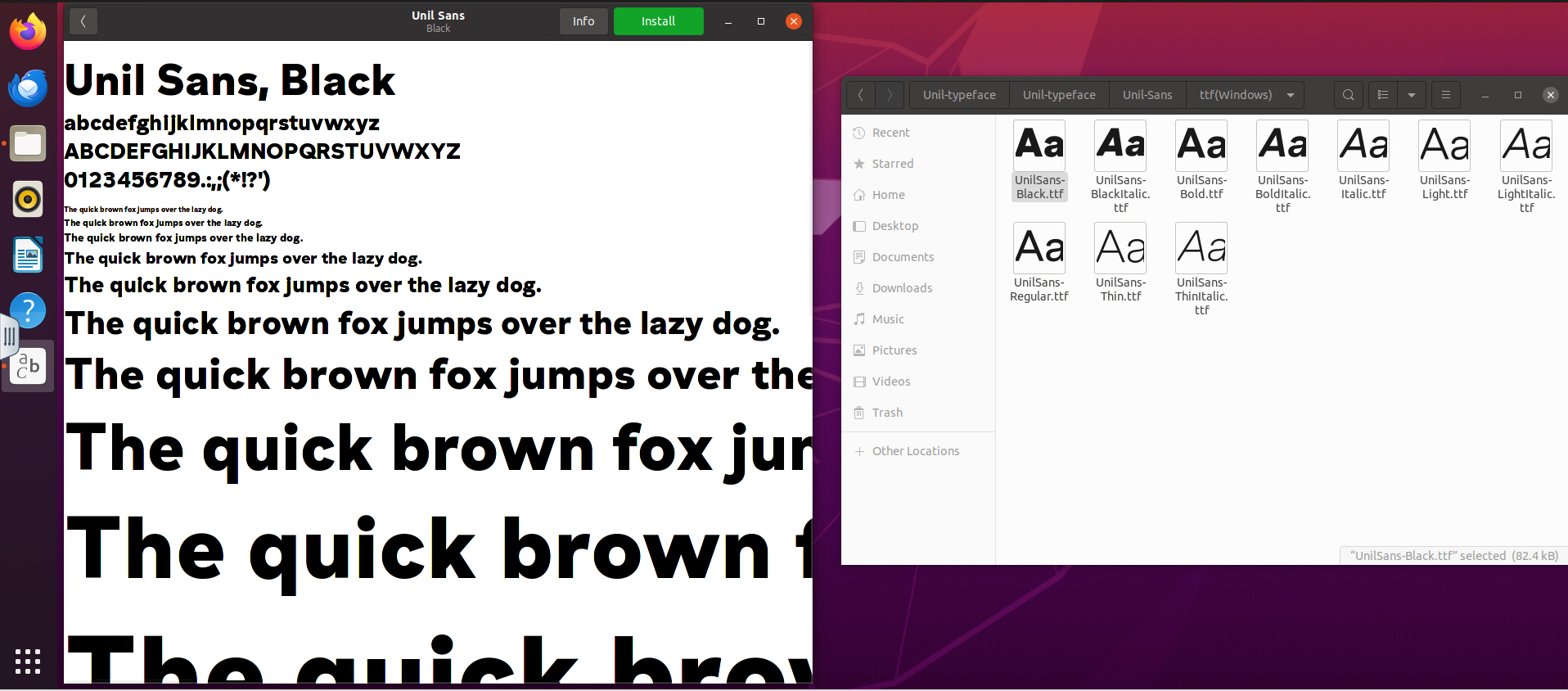
Task: Open the search icon in file manager
Action: [1348, 95]
